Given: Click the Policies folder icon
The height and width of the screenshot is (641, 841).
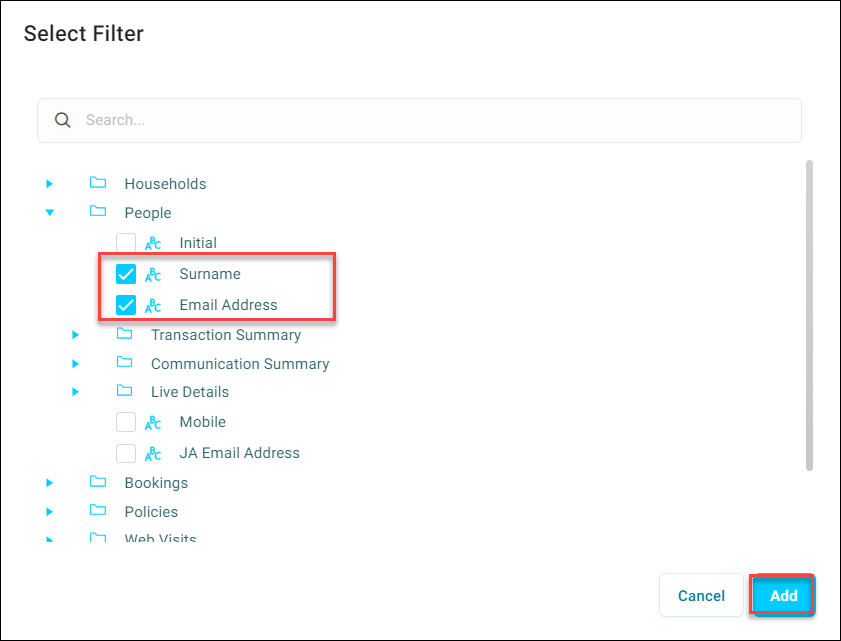Looking at the screenshot, I should tap(98, 510).
